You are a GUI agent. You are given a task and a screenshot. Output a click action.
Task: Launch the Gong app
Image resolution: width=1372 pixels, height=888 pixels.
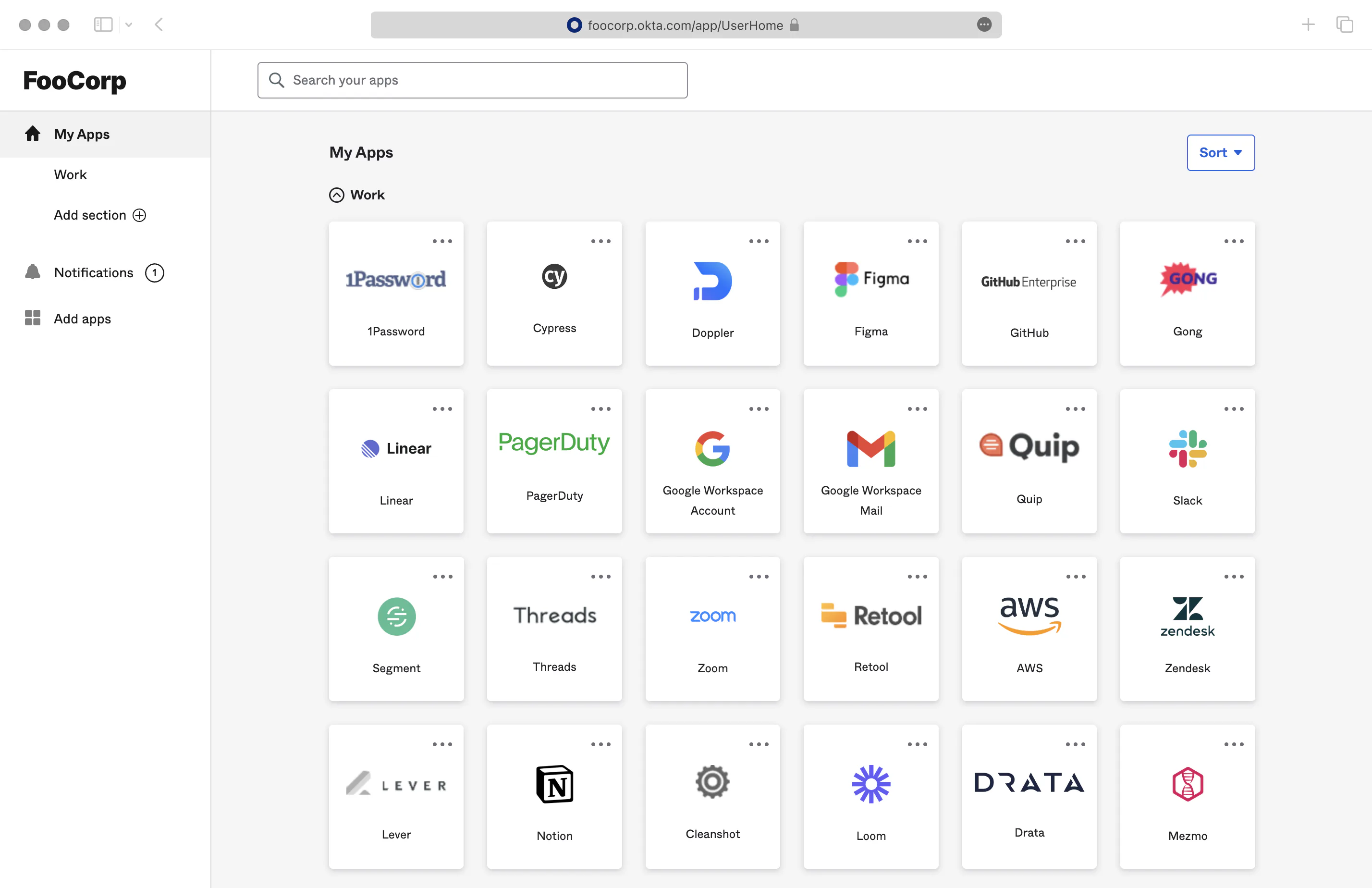(x=1188, y=293)
